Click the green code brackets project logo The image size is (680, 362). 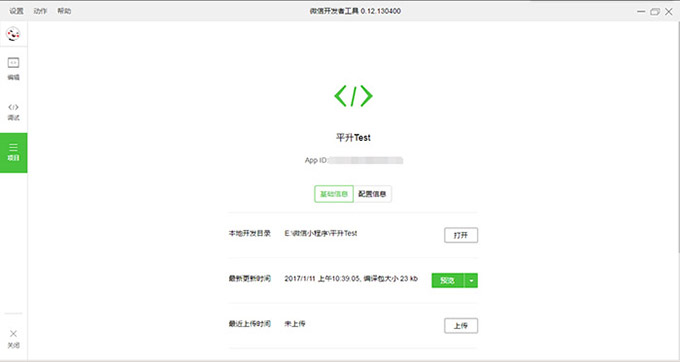click(353, 96)
